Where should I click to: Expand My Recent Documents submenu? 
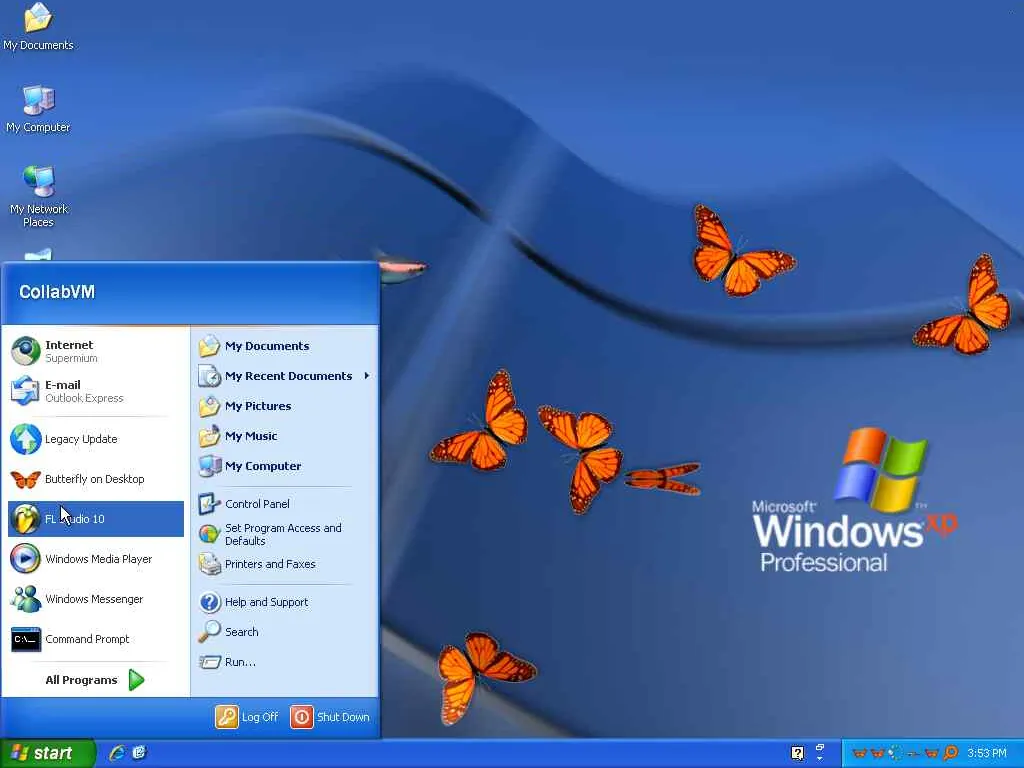point(285,376)
